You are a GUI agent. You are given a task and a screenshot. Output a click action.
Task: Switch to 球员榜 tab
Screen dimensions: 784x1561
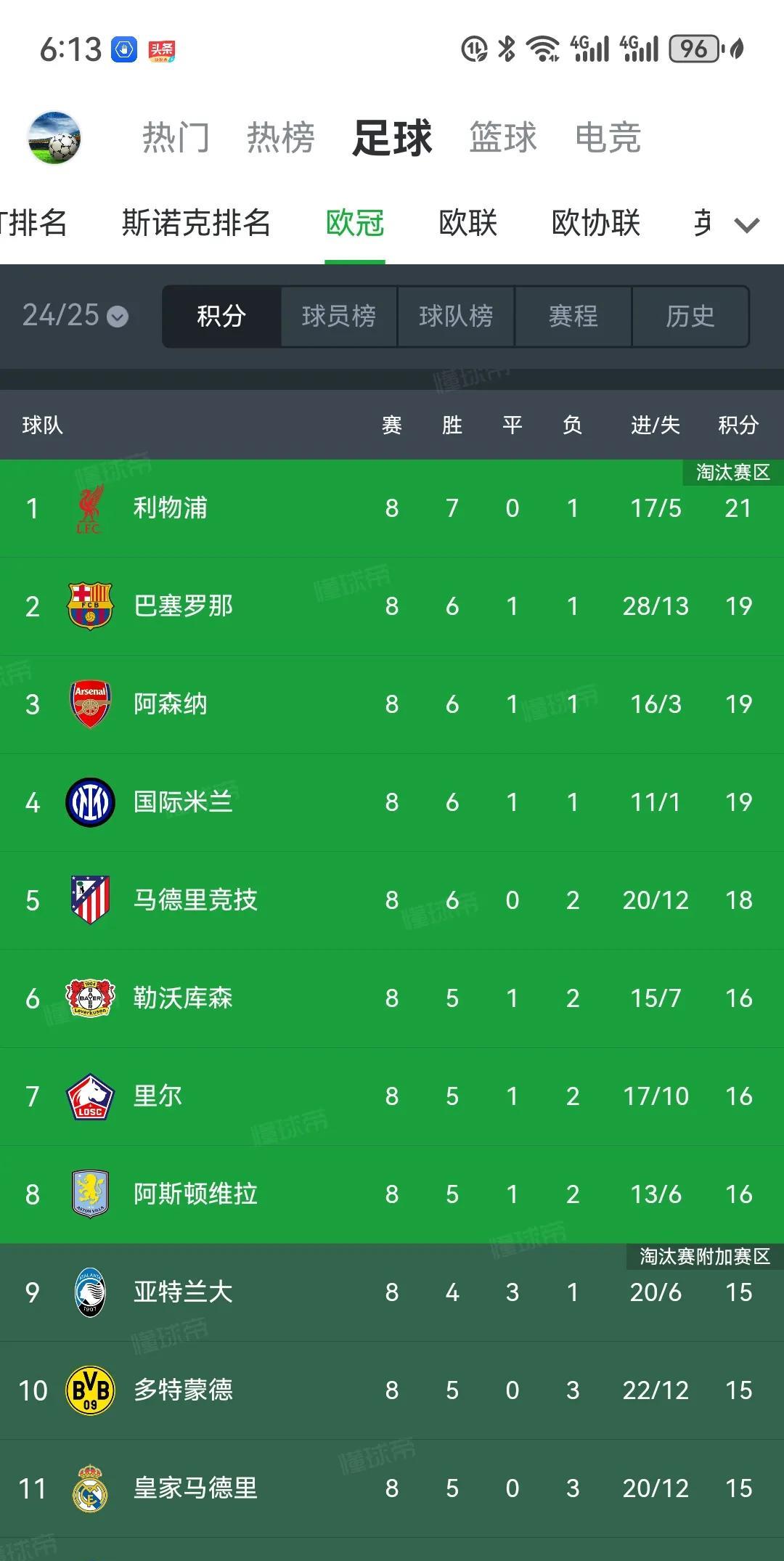point(339,316)
